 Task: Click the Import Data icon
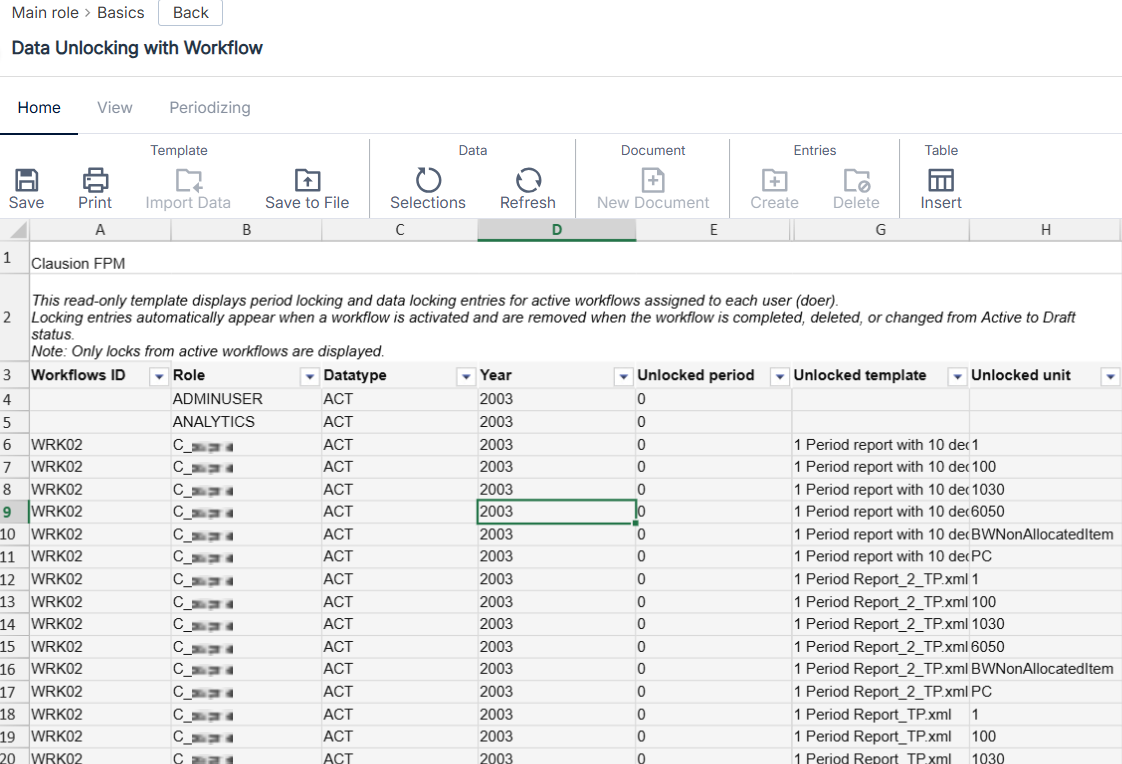[x=188, y=180]
